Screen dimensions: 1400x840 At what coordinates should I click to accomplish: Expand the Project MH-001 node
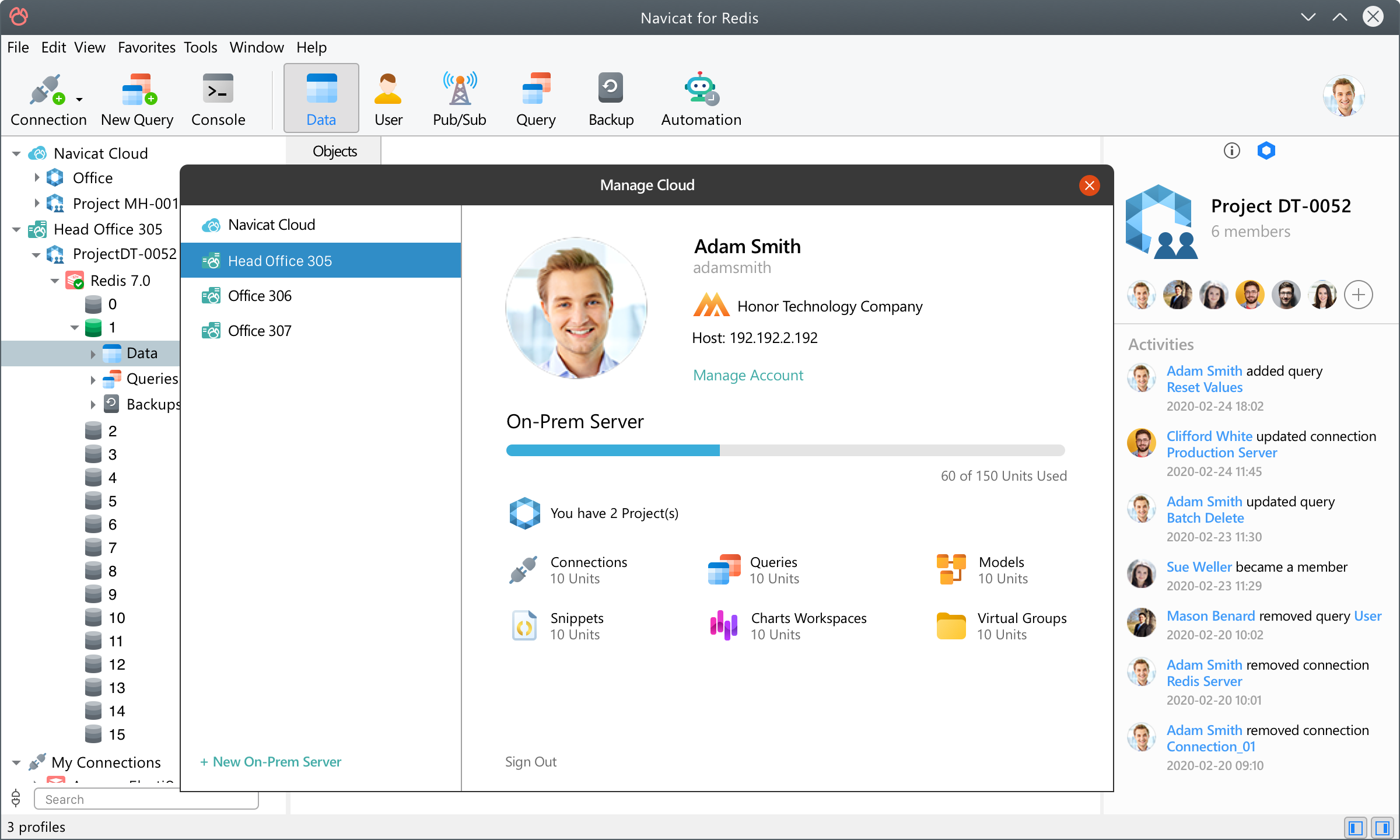click(x=37, y=203)
